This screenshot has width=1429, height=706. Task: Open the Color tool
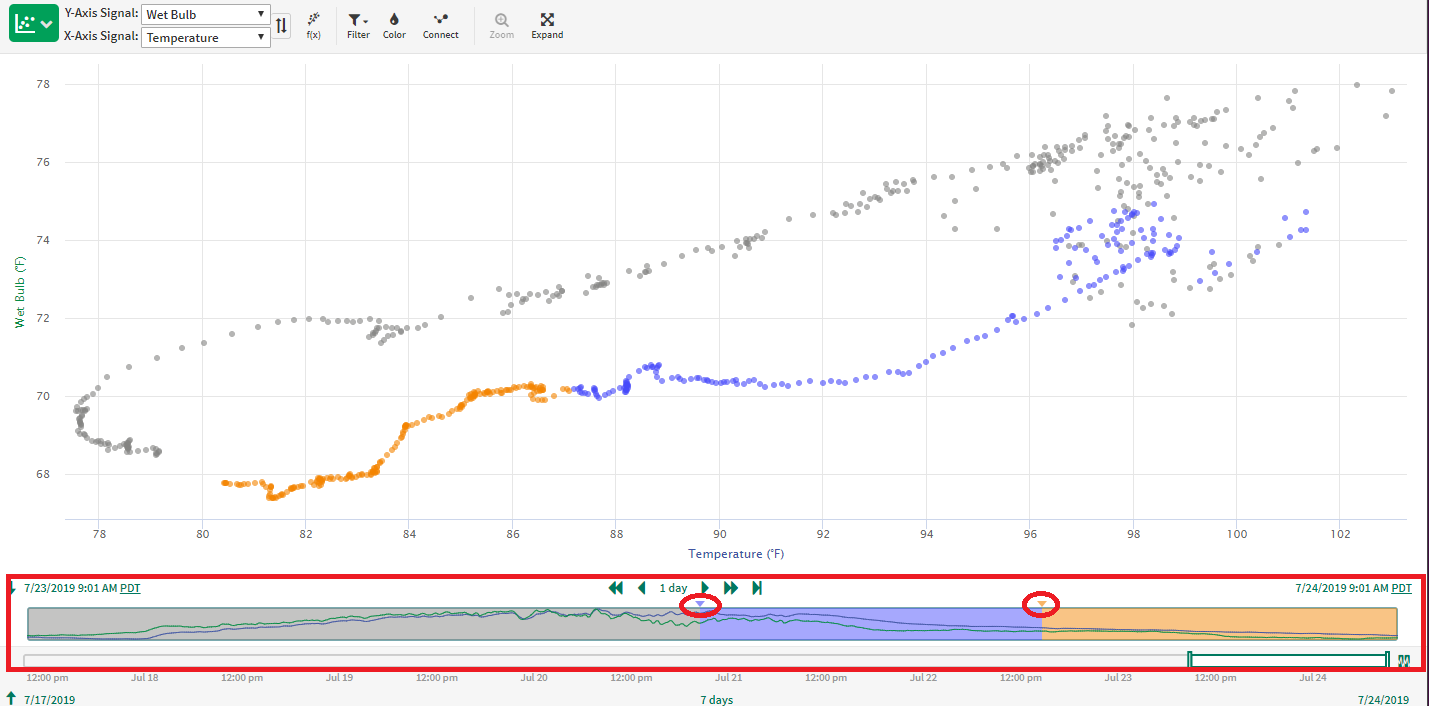click(x=394, y=25)
